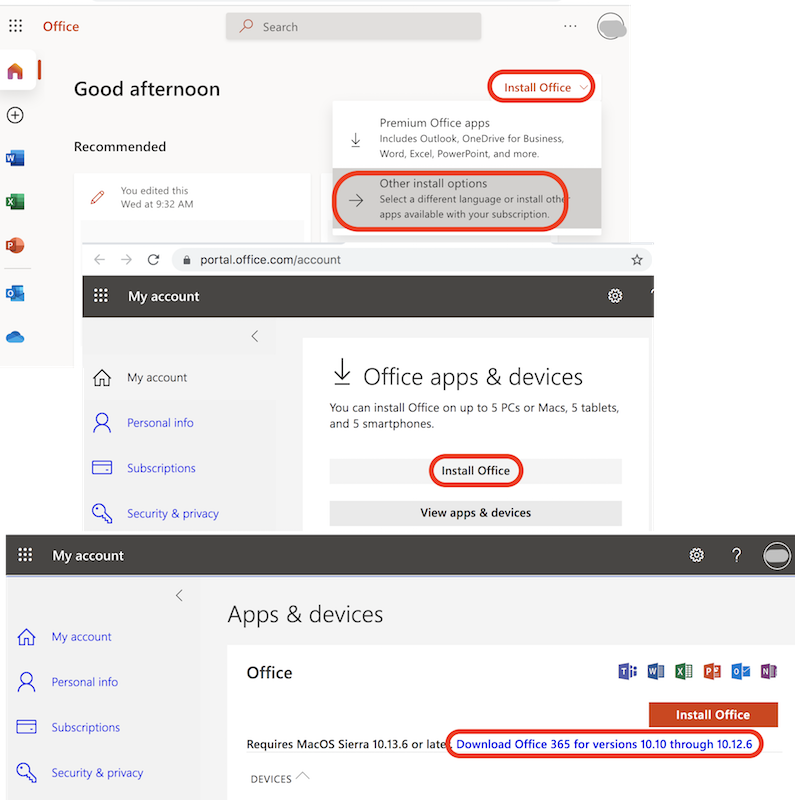Viewport: 795px width, 800px height.
Task: Collapse the DEVICES section chevron
Action: [x=303, y=777]
